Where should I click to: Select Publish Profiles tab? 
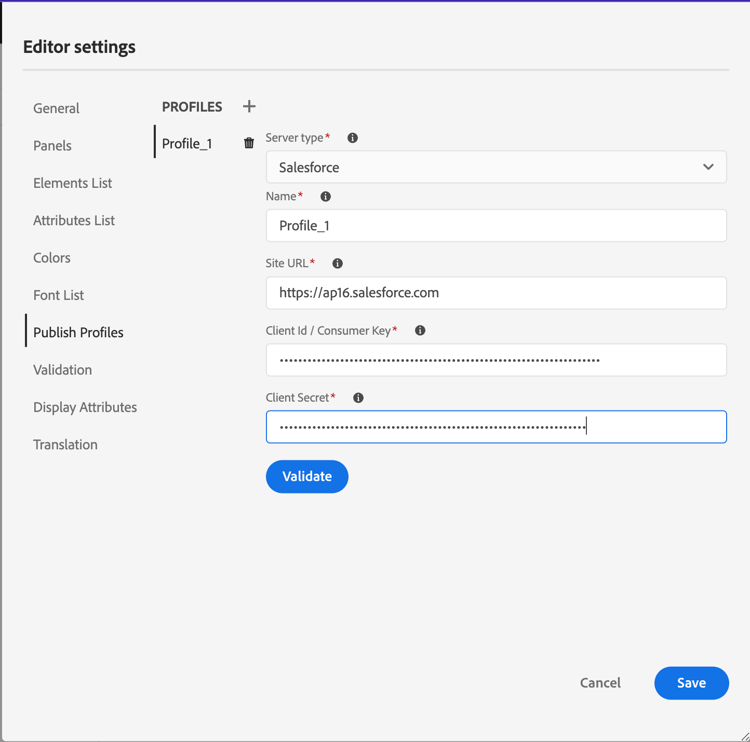(78, 332)
